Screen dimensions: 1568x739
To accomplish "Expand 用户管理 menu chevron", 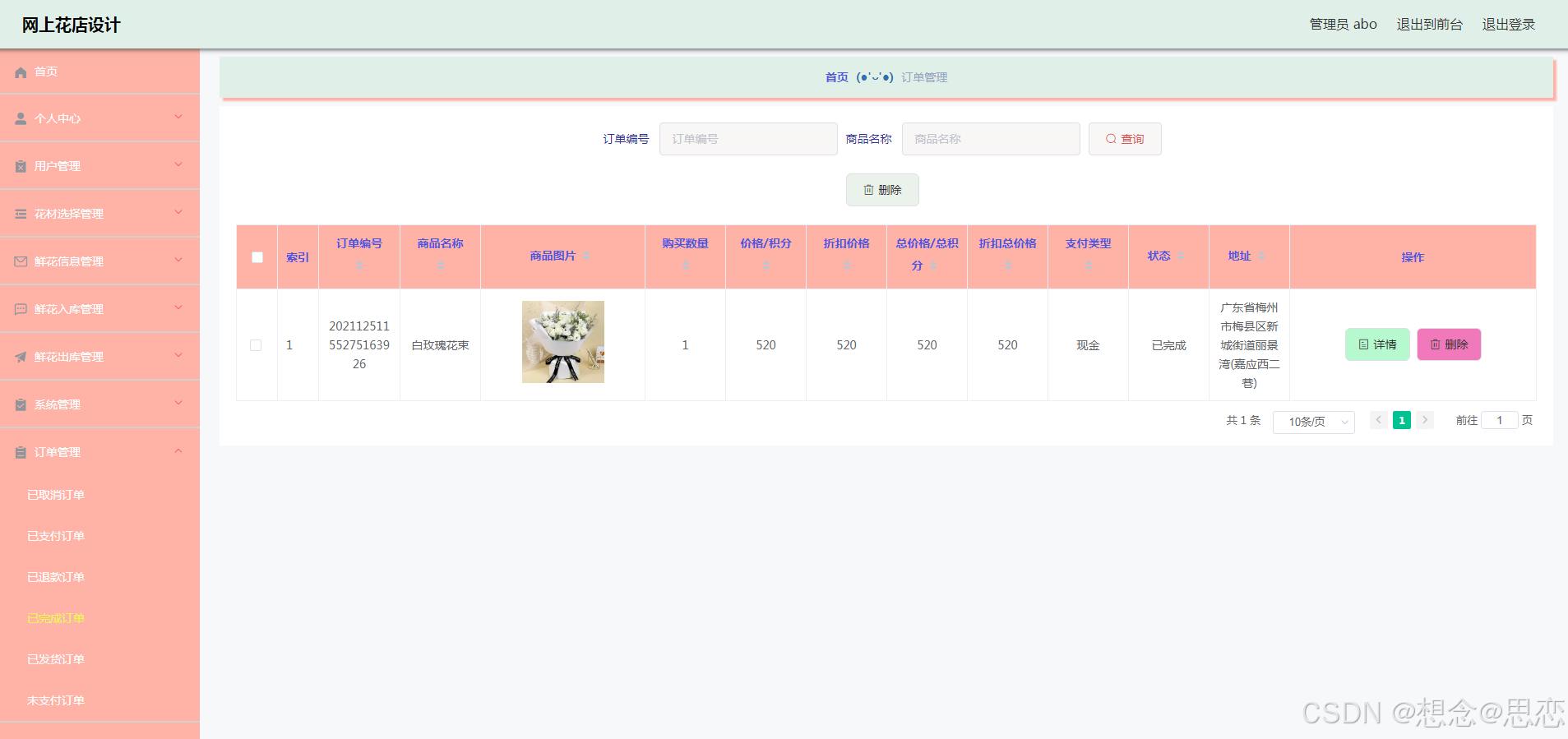I will click(x=178, y=165).
